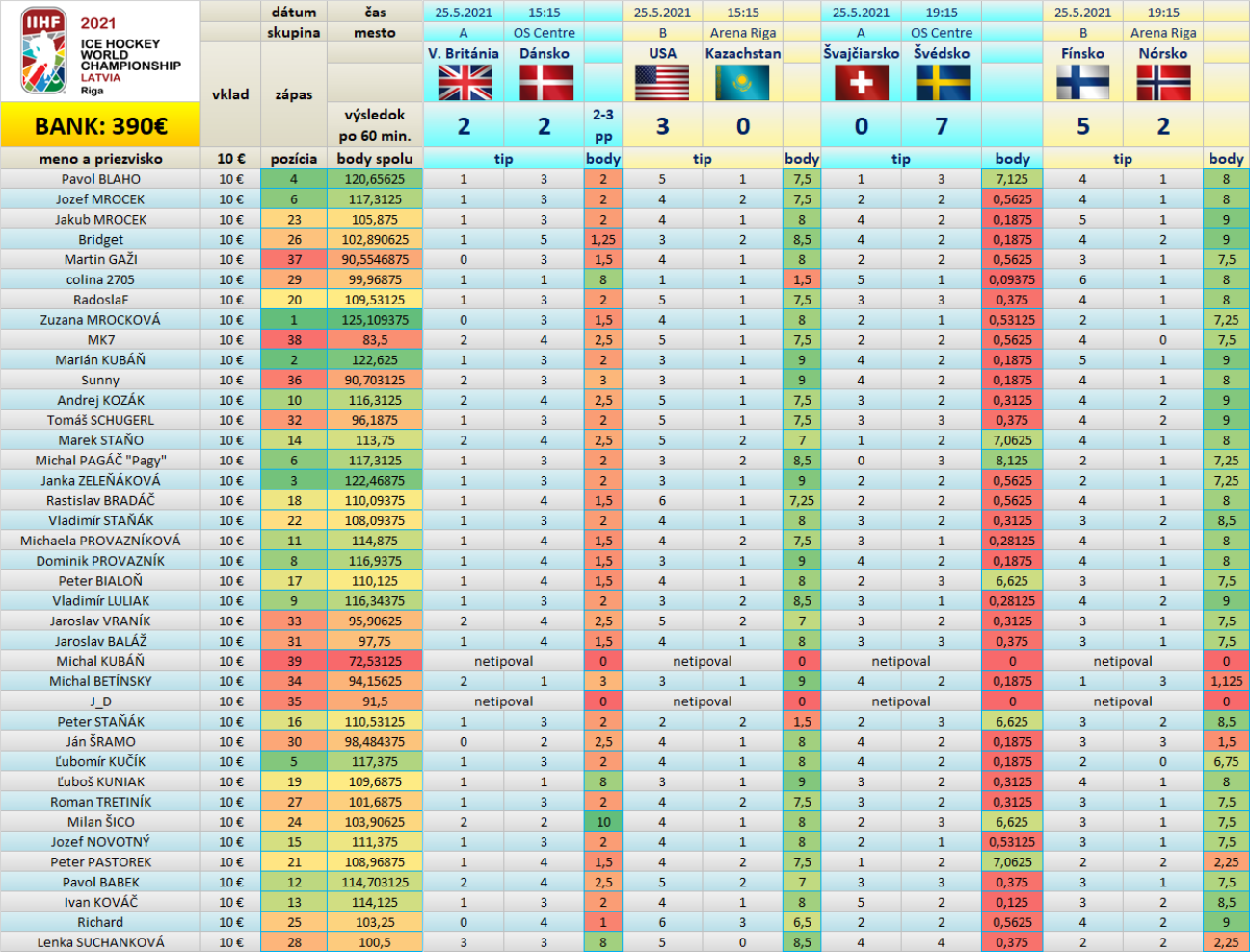The height and width of the screenshot is (952, 1250).
Task: Click the Sweden flag
Action: pos(942,83)
